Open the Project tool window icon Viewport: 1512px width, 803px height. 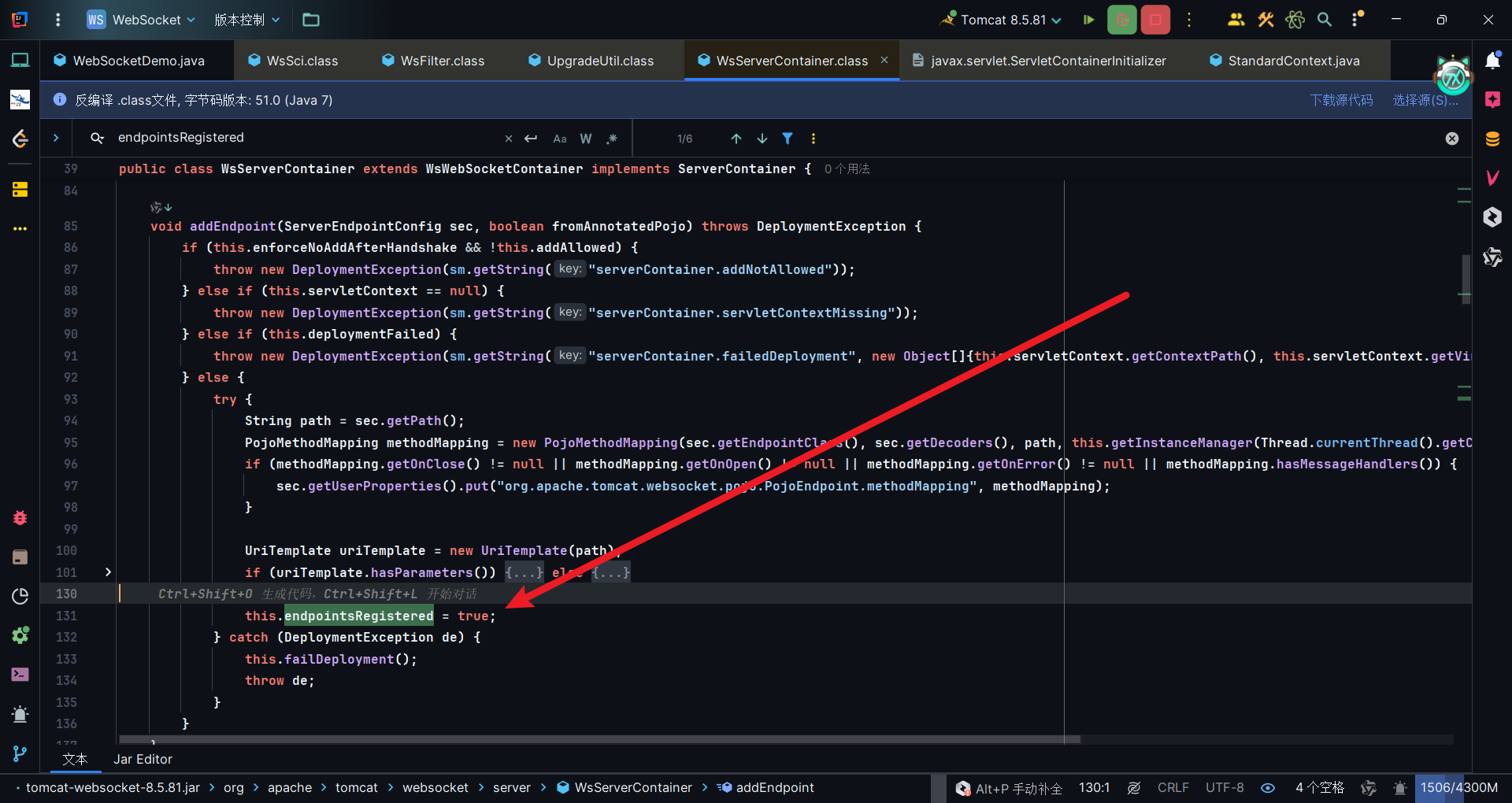click(x=20, y=61)
